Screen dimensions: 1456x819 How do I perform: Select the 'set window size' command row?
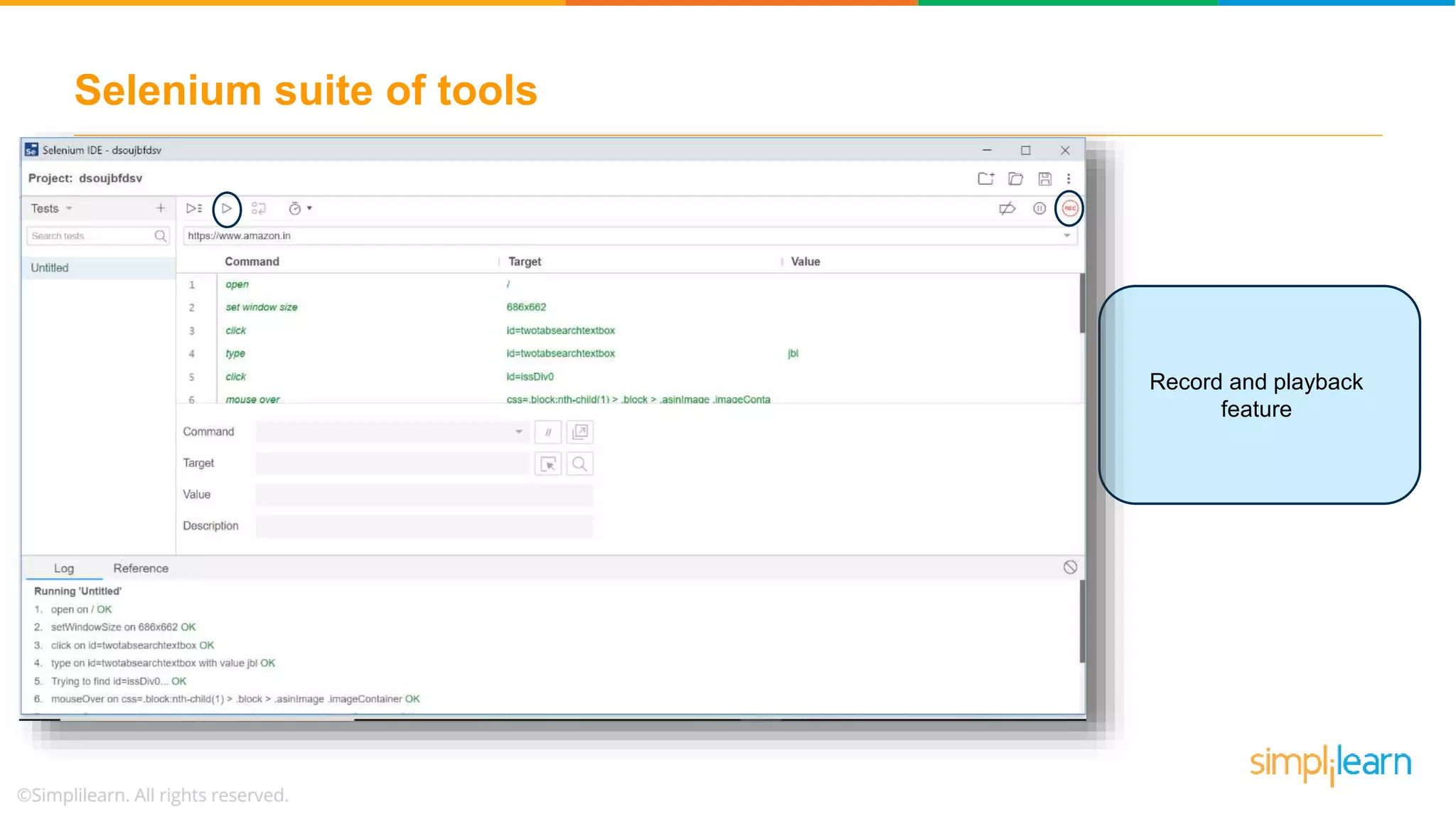(x=628, y=307)
